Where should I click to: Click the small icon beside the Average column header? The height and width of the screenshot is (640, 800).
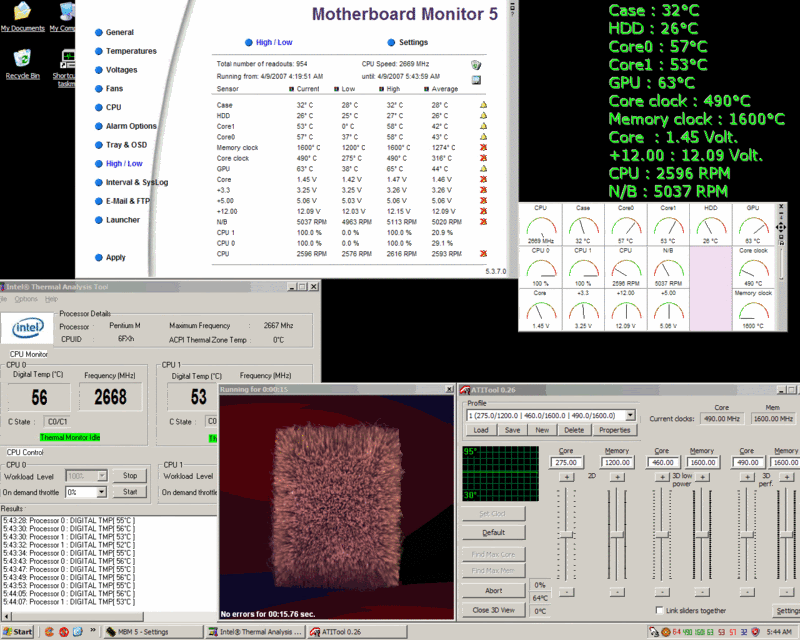click(427, 89)
